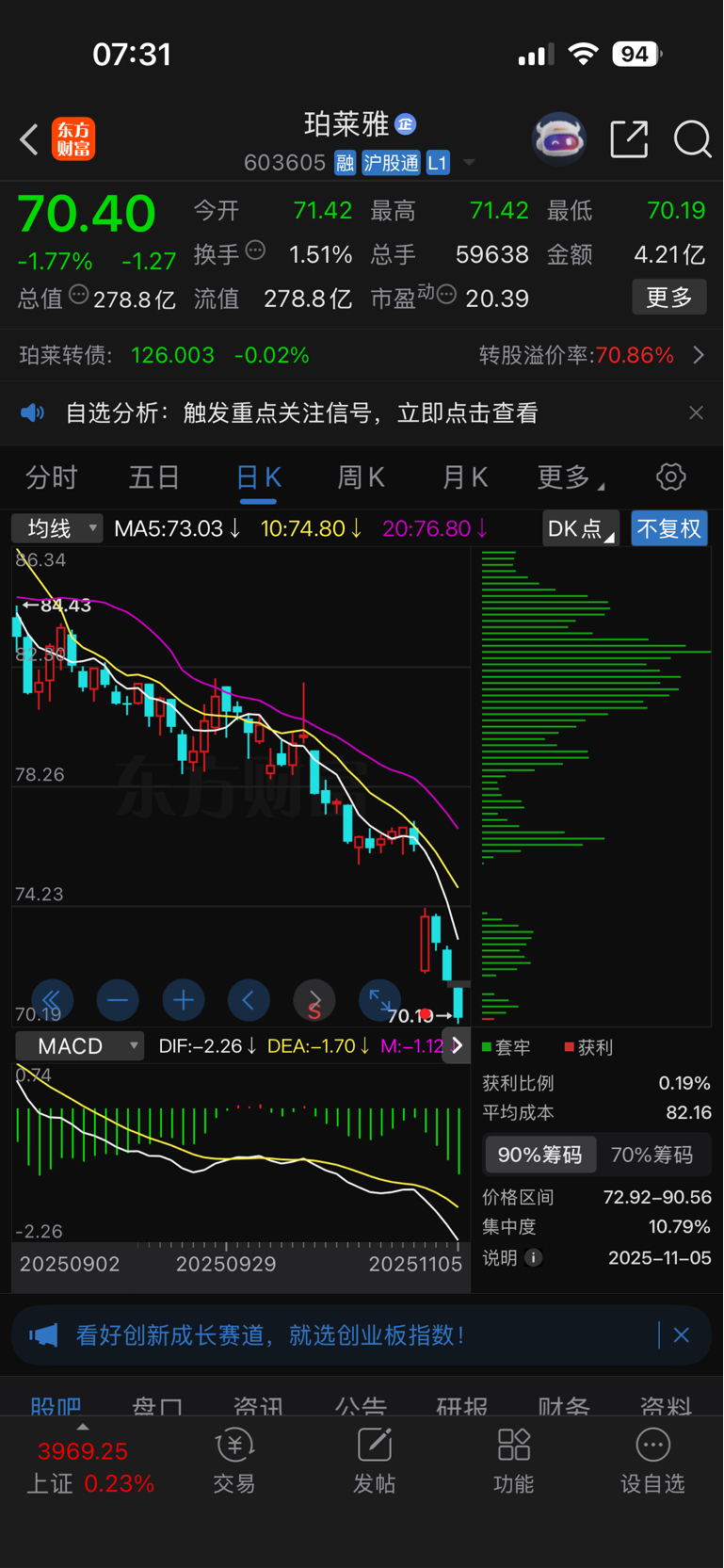724x1568 pixels.
Task: Close the 创业板指数 banner
Action: tap(681, 1335)
